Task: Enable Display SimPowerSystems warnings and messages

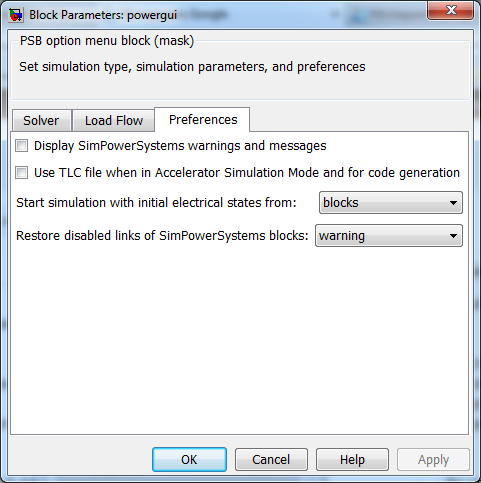Action: pyautogui.click(x=22, y=146)
